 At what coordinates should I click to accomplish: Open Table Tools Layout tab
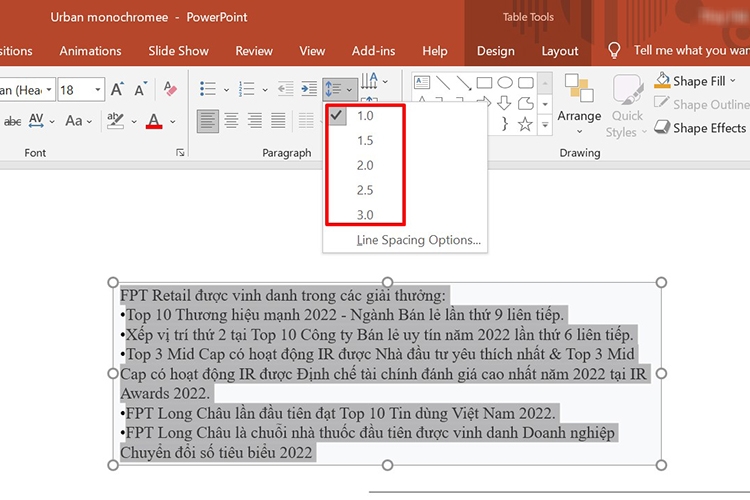point(560,51)
